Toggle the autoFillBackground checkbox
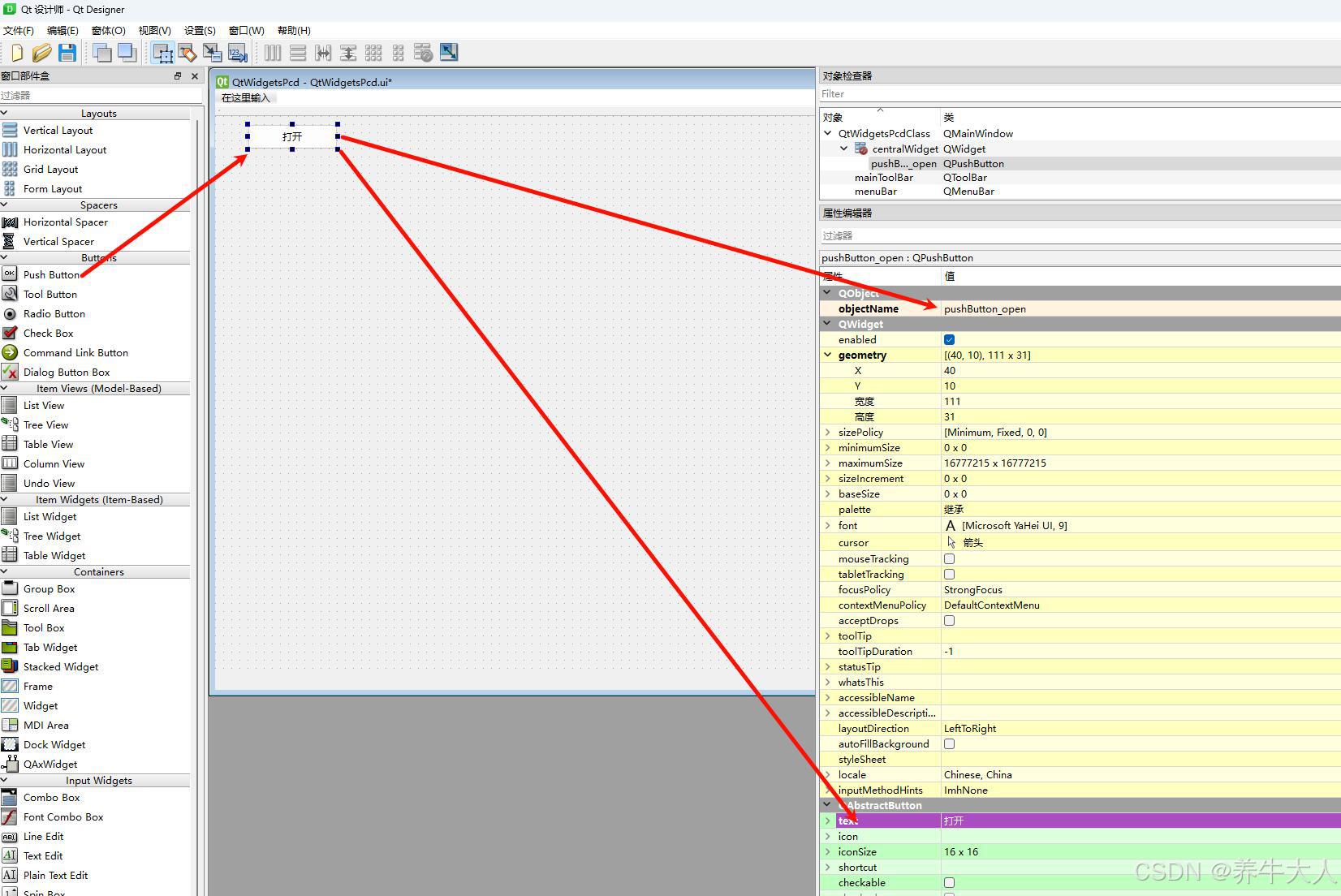The height and width of the screenshot is (896, 1341). coord(949,743)
